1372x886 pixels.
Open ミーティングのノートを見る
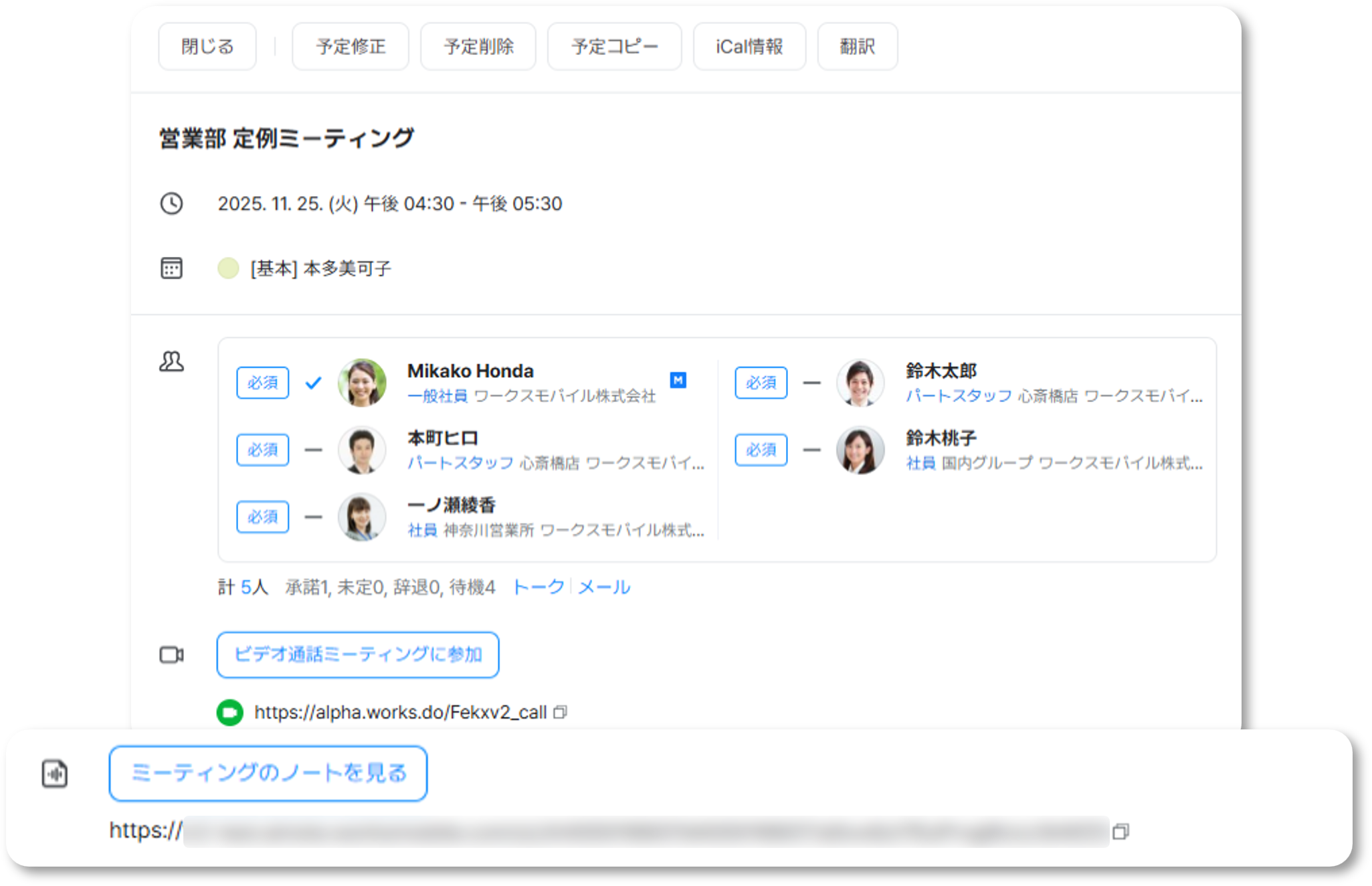[268, 774]
